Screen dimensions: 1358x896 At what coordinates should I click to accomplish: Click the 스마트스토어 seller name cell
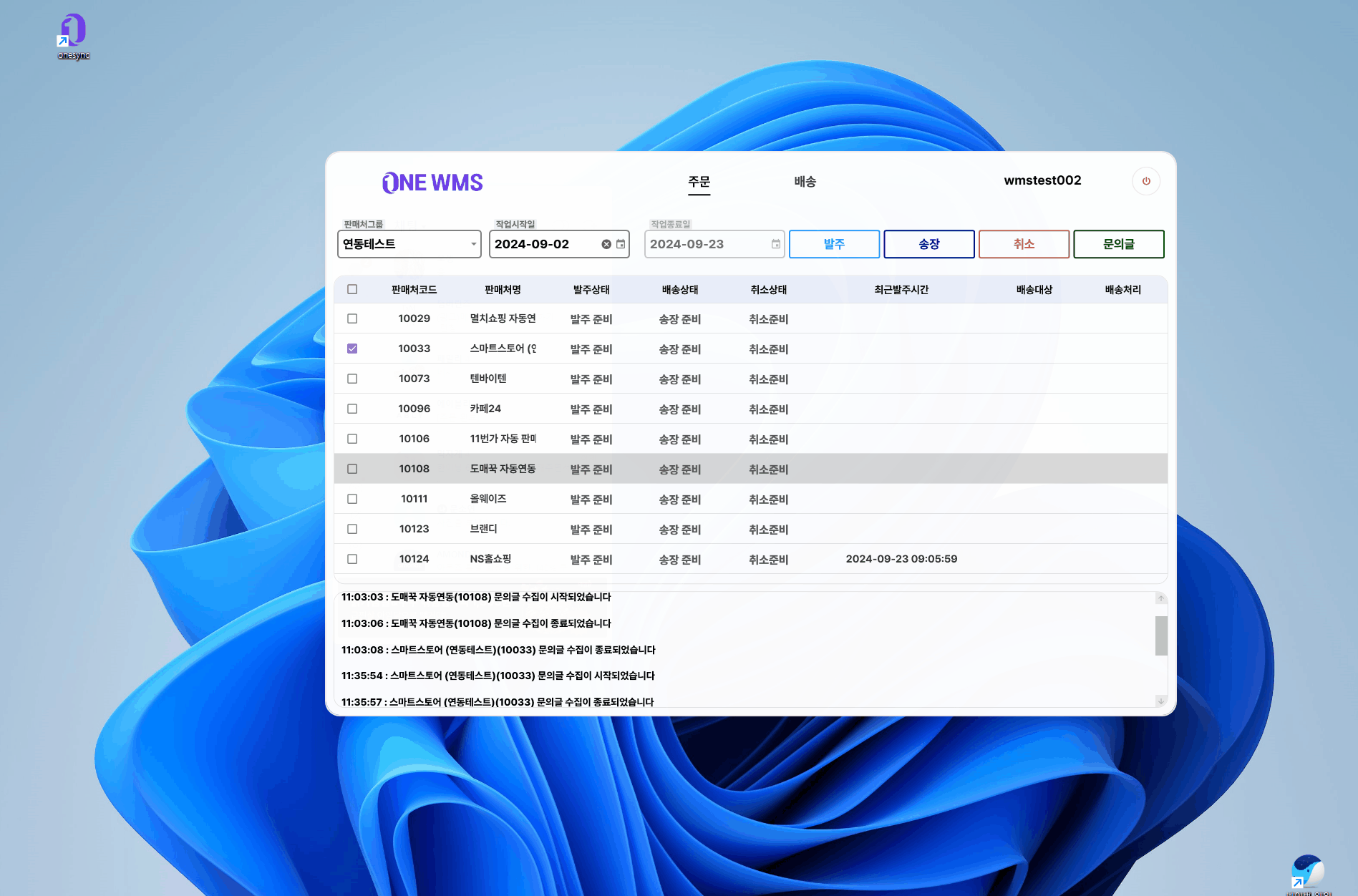pyautogui.click(x=503, y=349)
